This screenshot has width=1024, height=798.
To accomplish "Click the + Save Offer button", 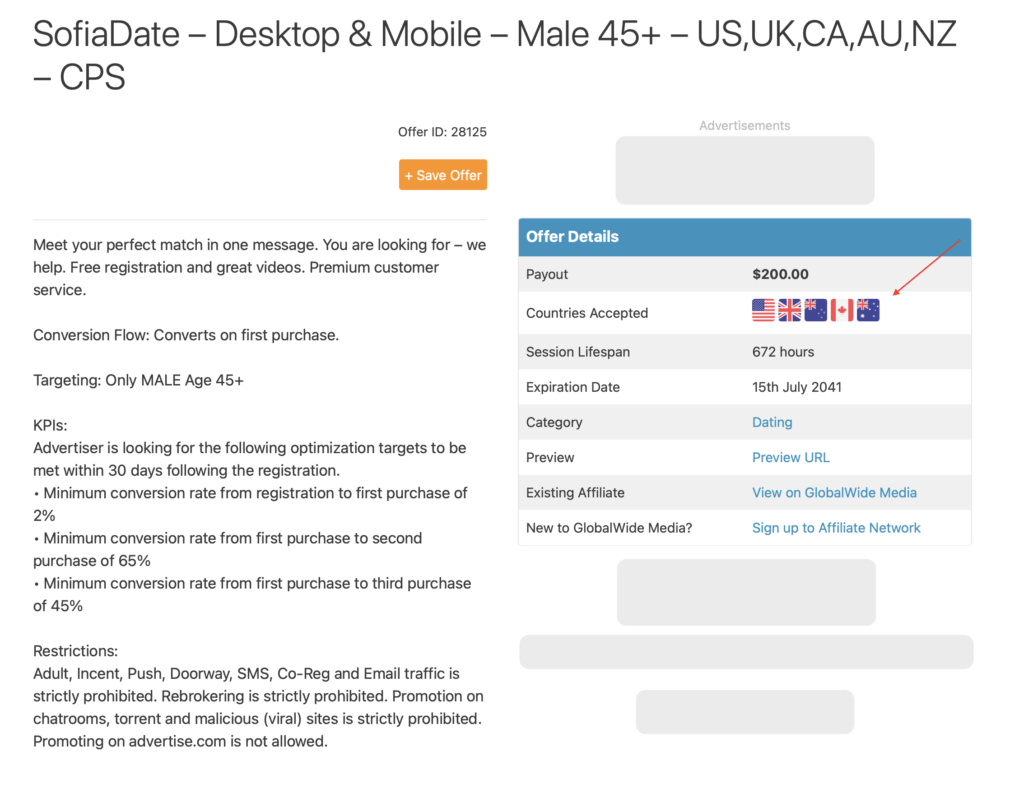I will (x=442, y=174).
